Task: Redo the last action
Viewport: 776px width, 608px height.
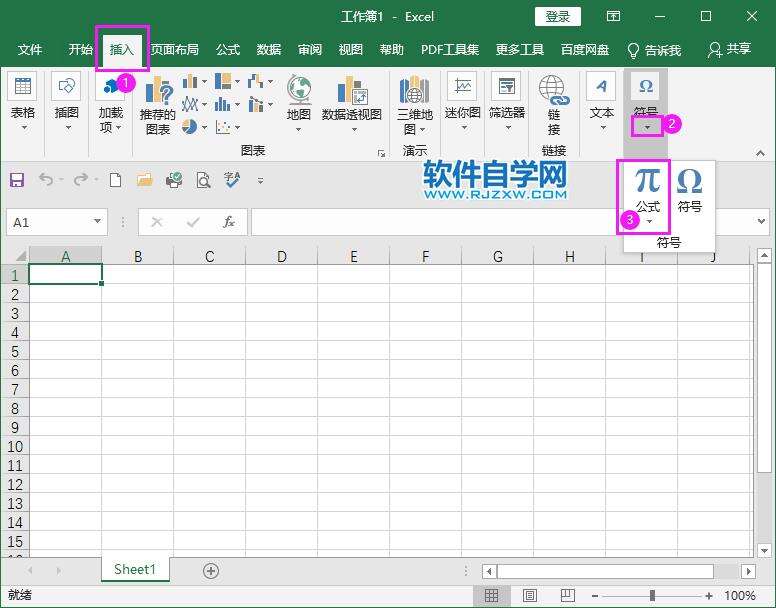Action: (80, 179)
